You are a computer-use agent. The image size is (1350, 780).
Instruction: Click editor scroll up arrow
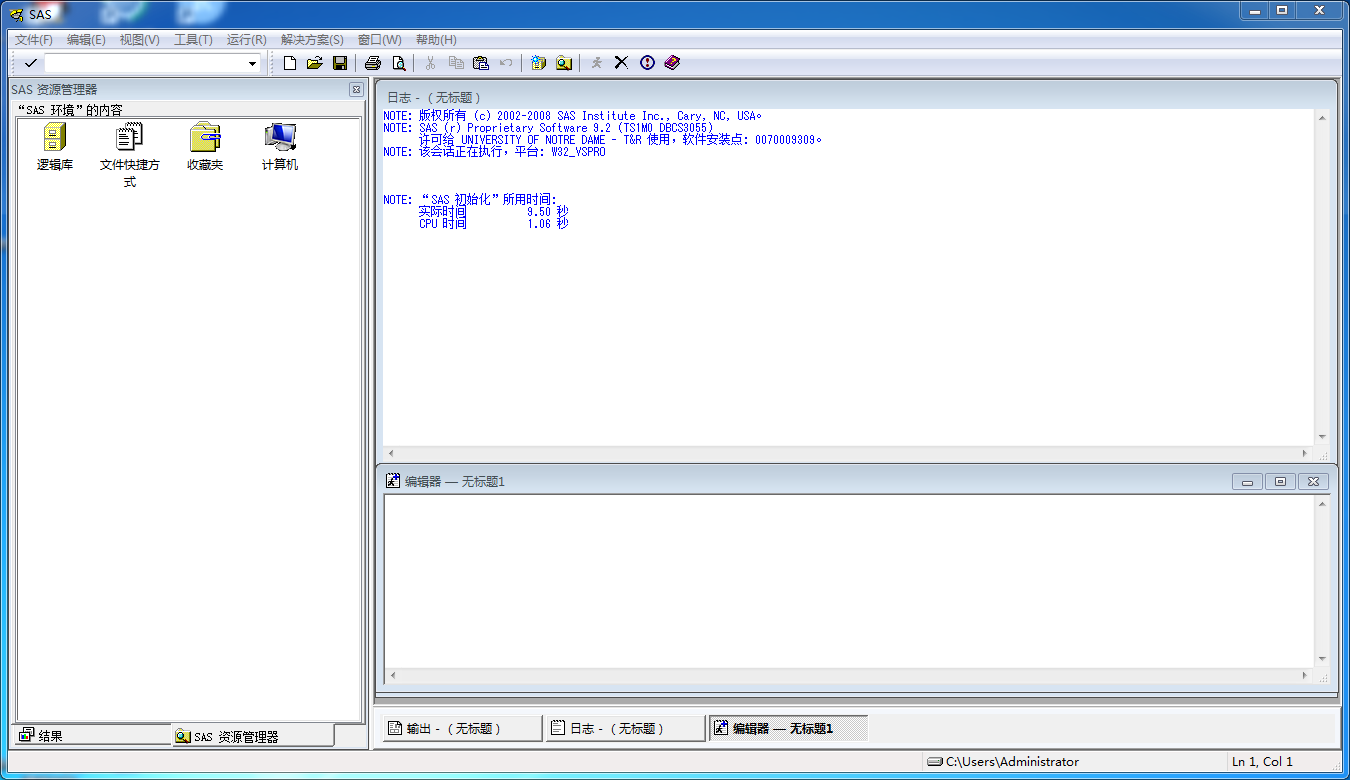[x=1322, y=505]
